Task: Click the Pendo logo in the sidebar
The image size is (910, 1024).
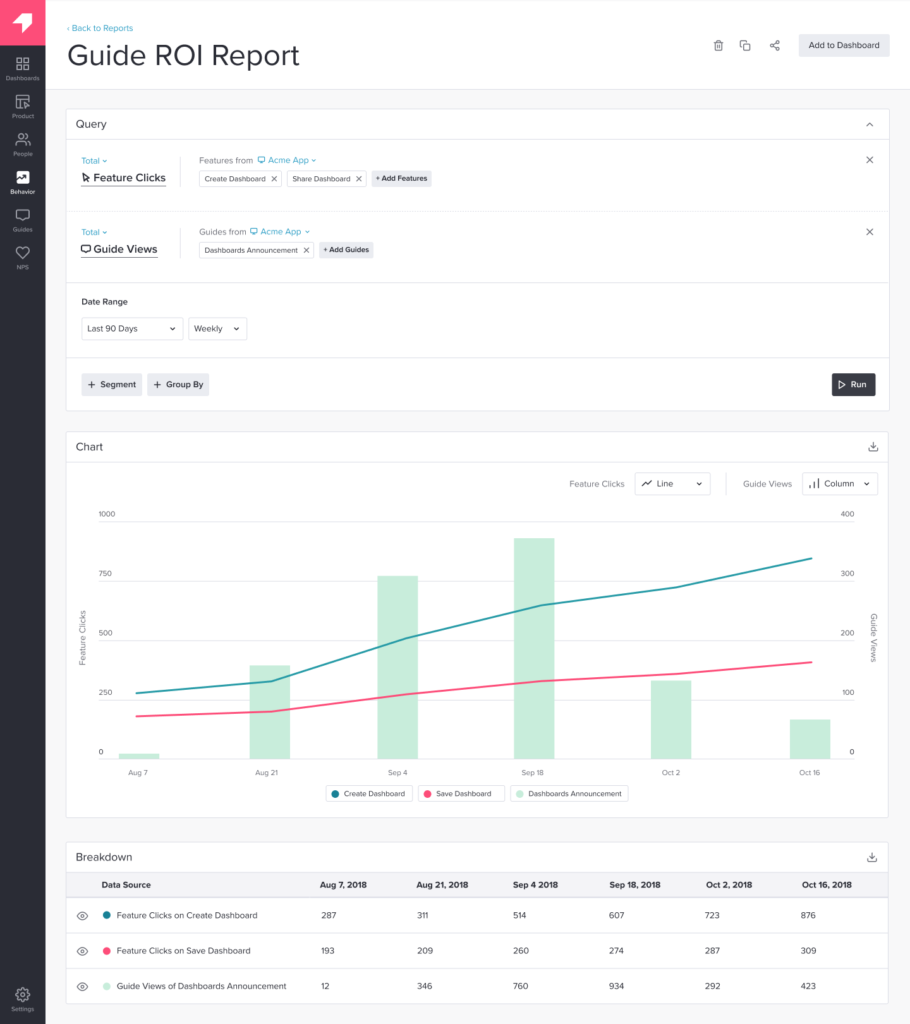Action: point(22,22)
